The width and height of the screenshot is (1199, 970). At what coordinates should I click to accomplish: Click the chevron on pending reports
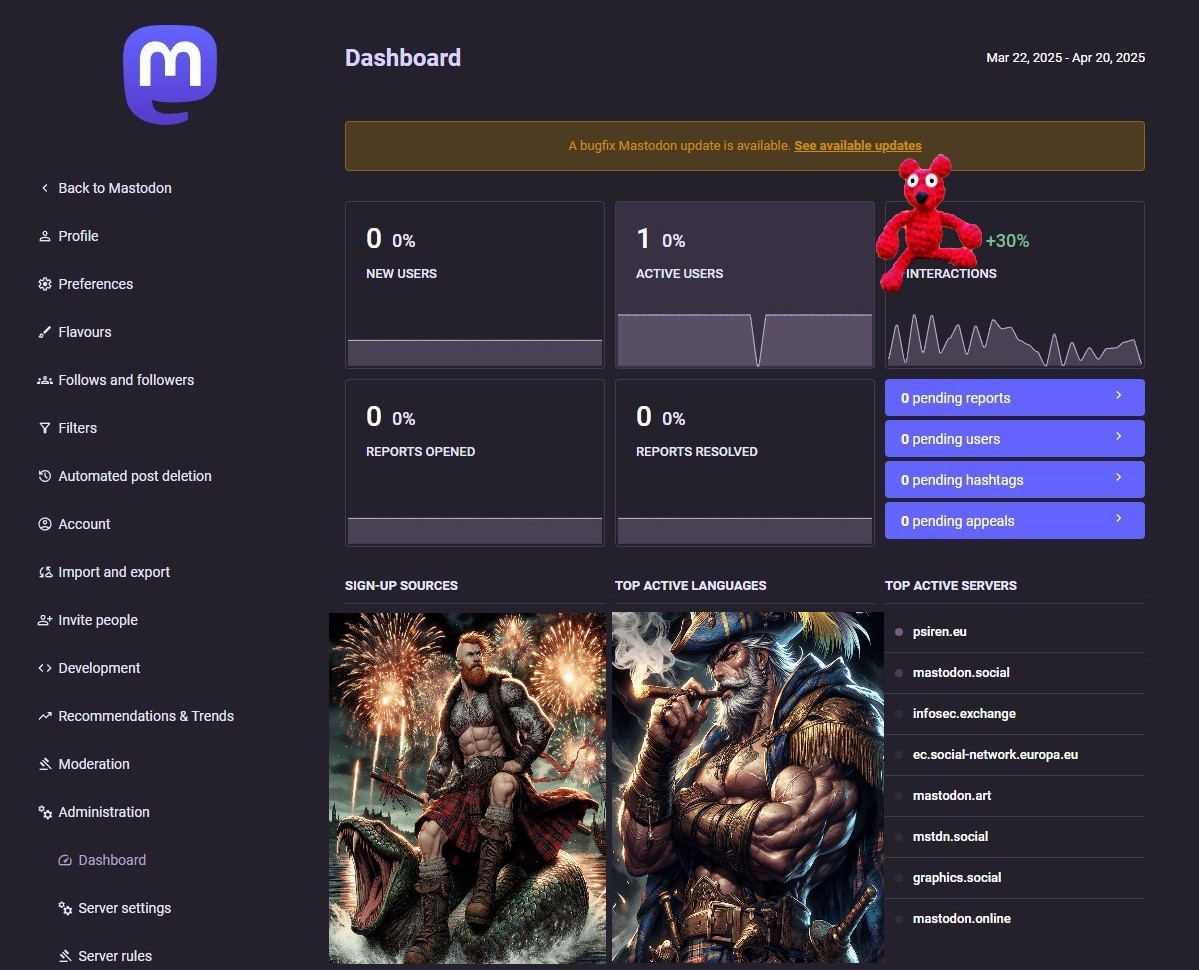1118,395
